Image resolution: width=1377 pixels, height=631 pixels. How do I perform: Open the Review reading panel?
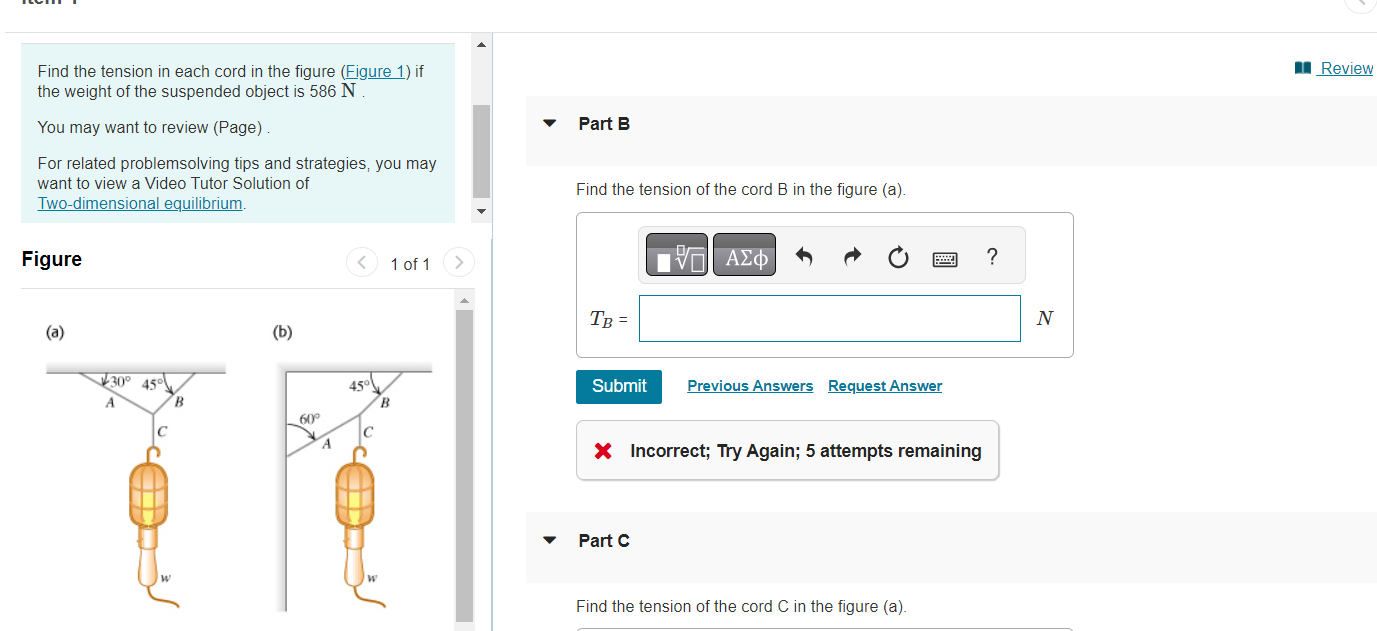point(1343,67)
